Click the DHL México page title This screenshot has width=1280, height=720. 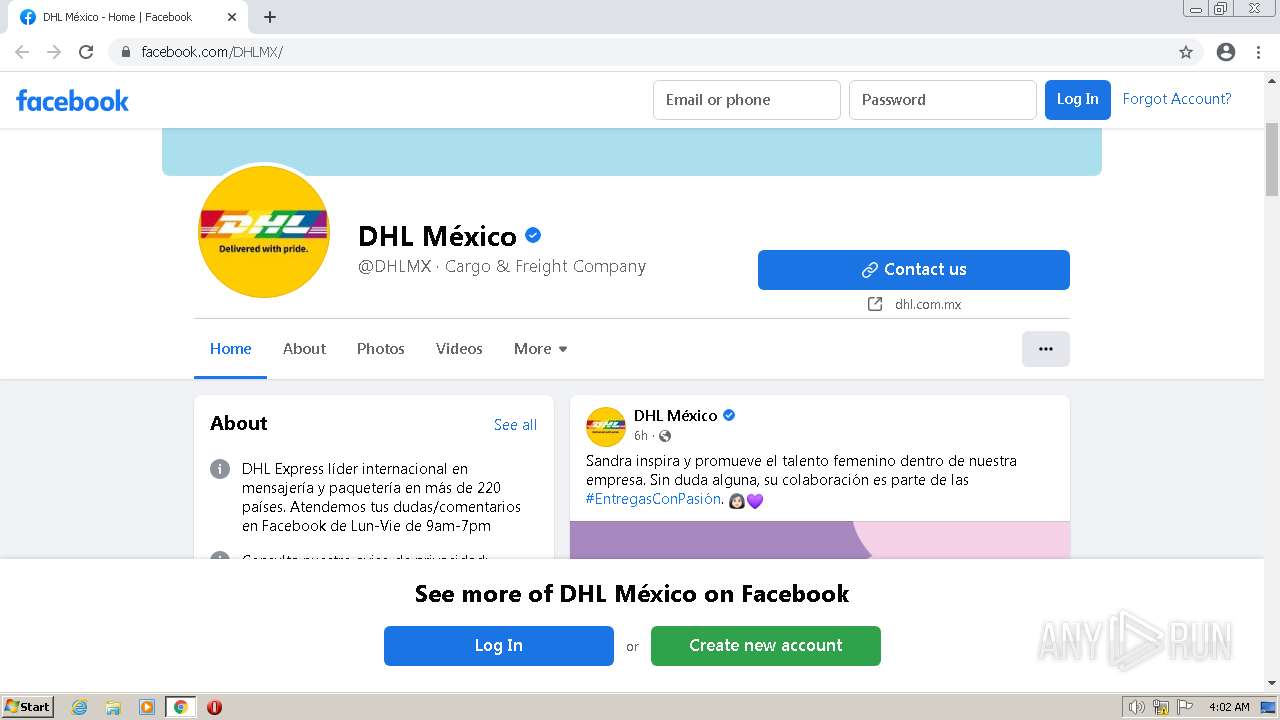(x=438, y=236)
